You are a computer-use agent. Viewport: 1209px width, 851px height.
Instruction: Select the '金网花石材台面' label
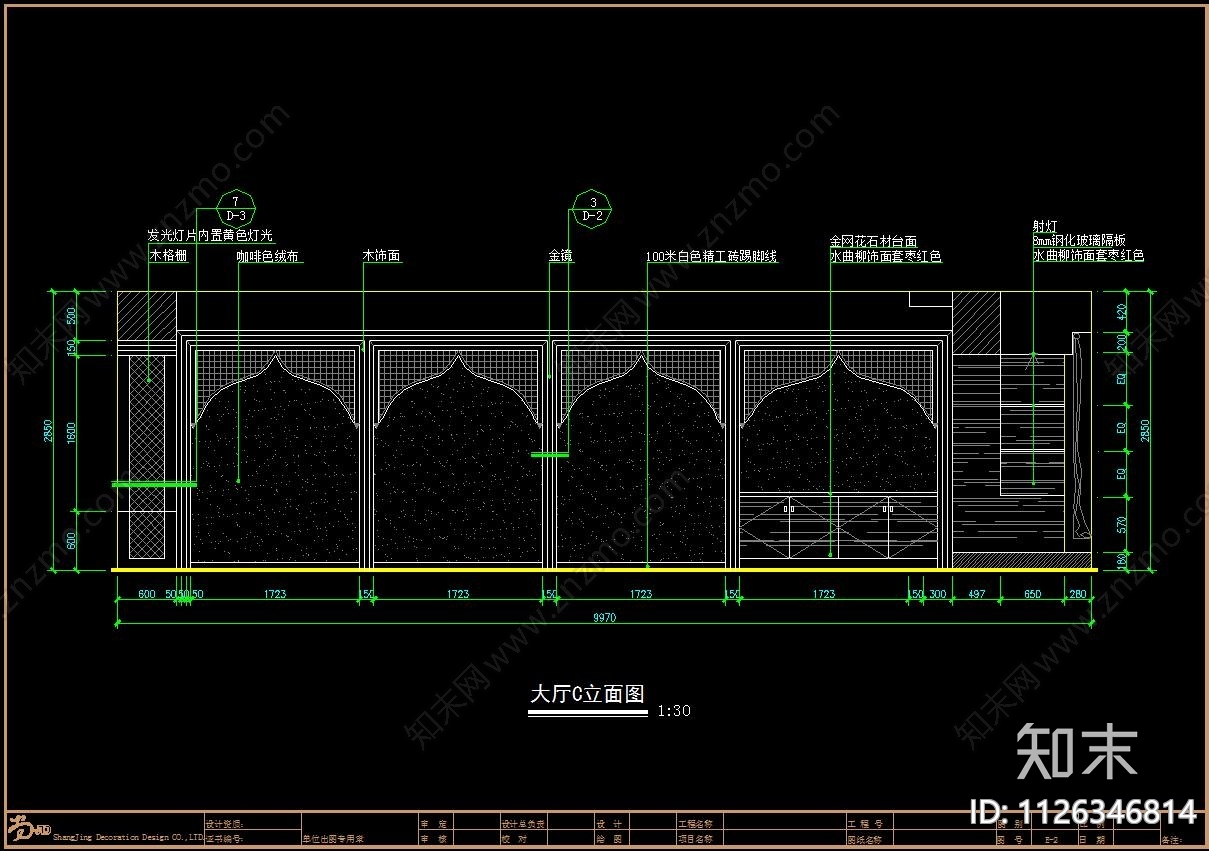coord(872,242)
